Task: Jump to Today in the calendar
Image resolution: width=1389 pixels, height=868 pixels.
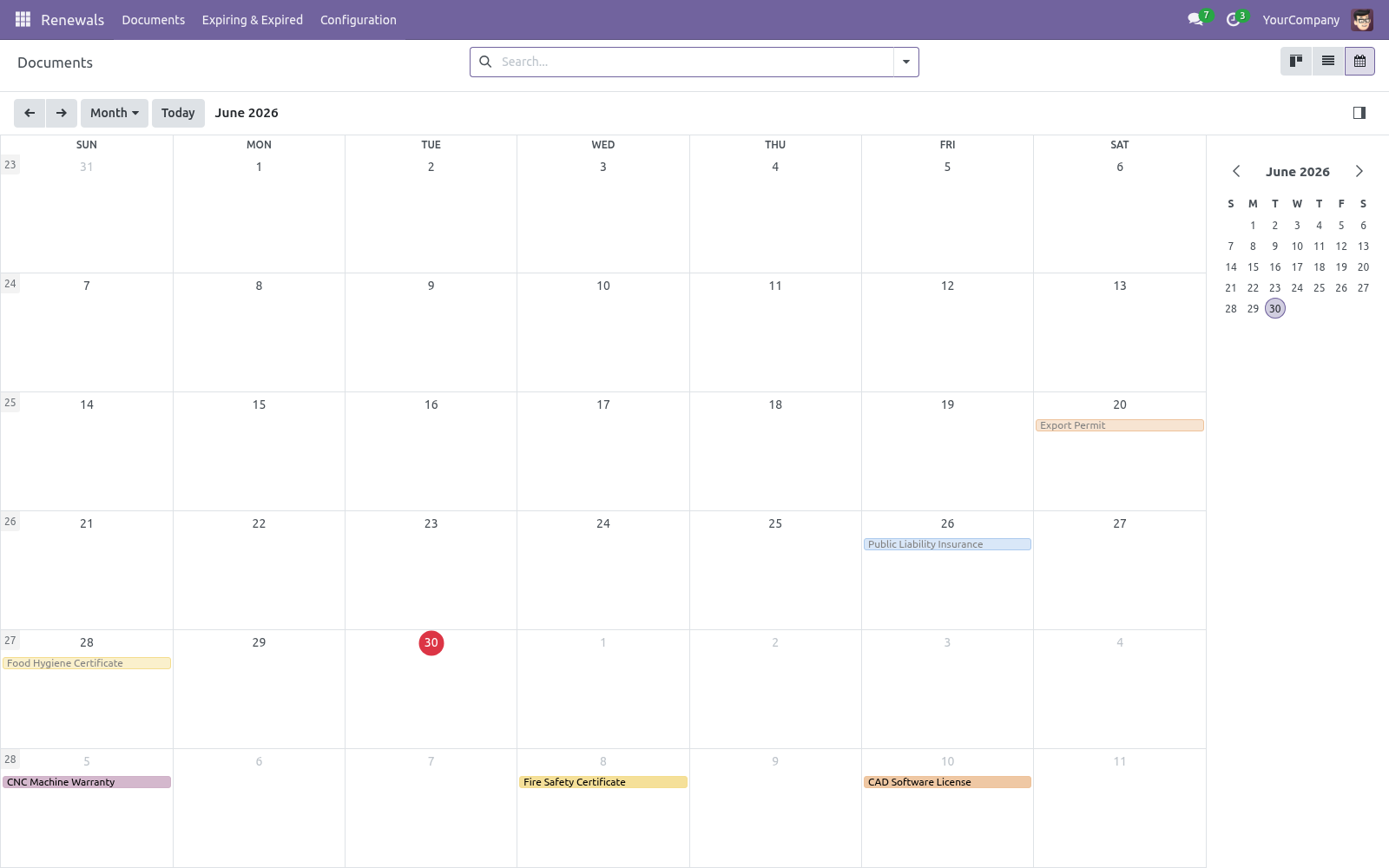Action: (x=178, y=113)
